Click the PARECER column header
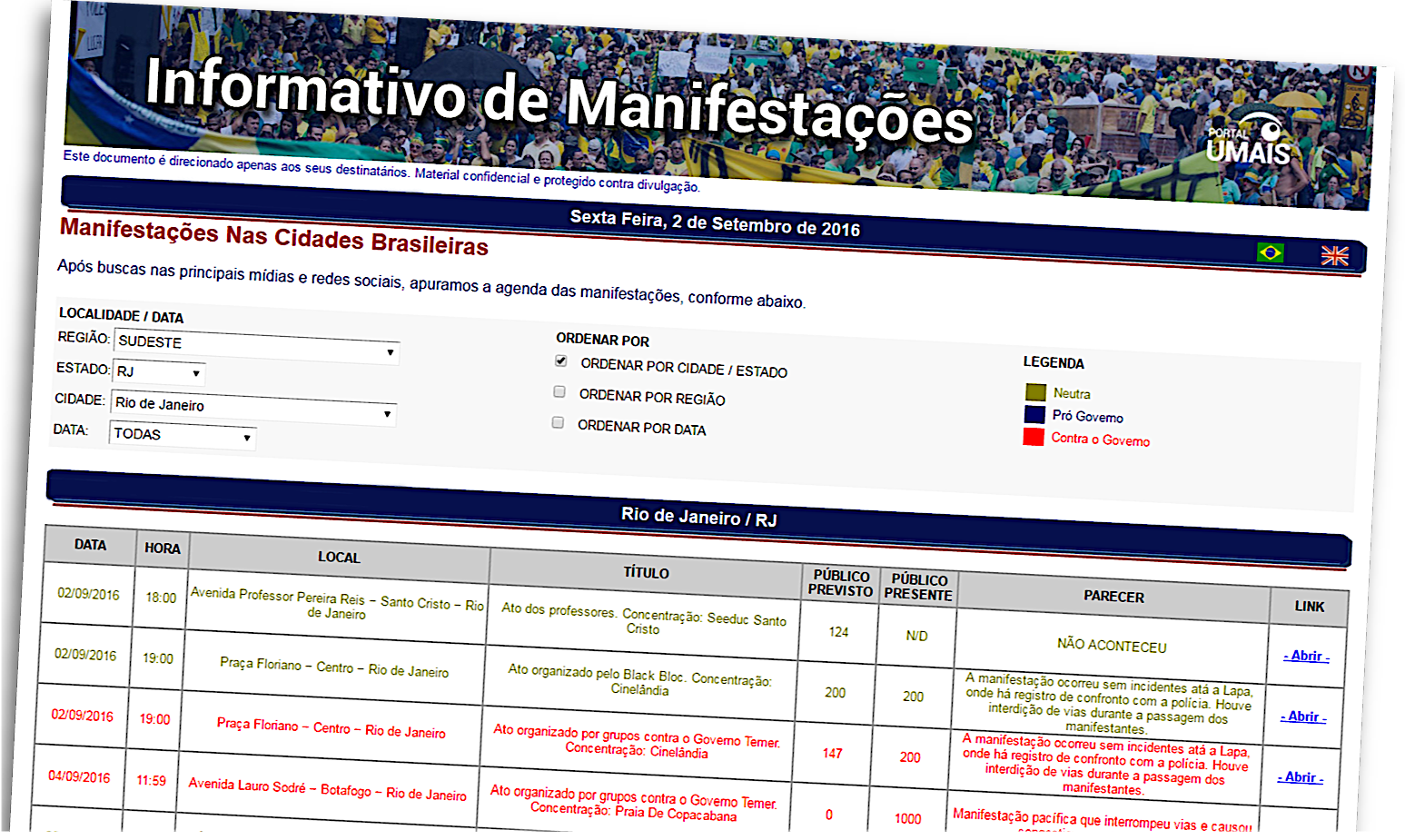The width and height of the screenshot is (1405, 840). 1113,596
